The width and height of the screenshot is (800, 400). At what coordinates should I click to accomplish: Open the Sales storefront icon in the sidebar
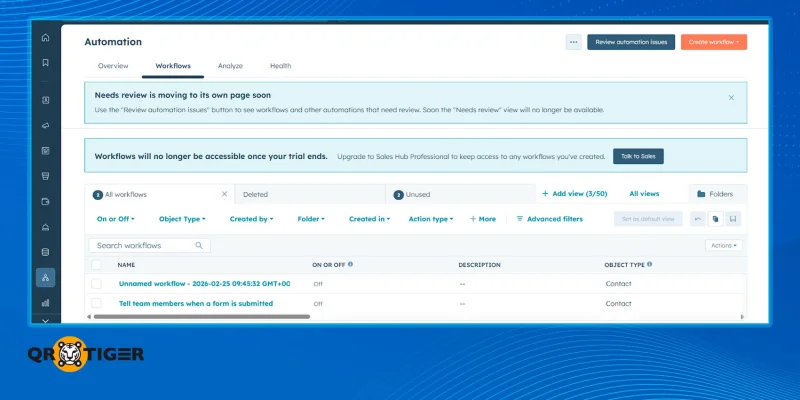pyautogui.click(x=45, y=176)
